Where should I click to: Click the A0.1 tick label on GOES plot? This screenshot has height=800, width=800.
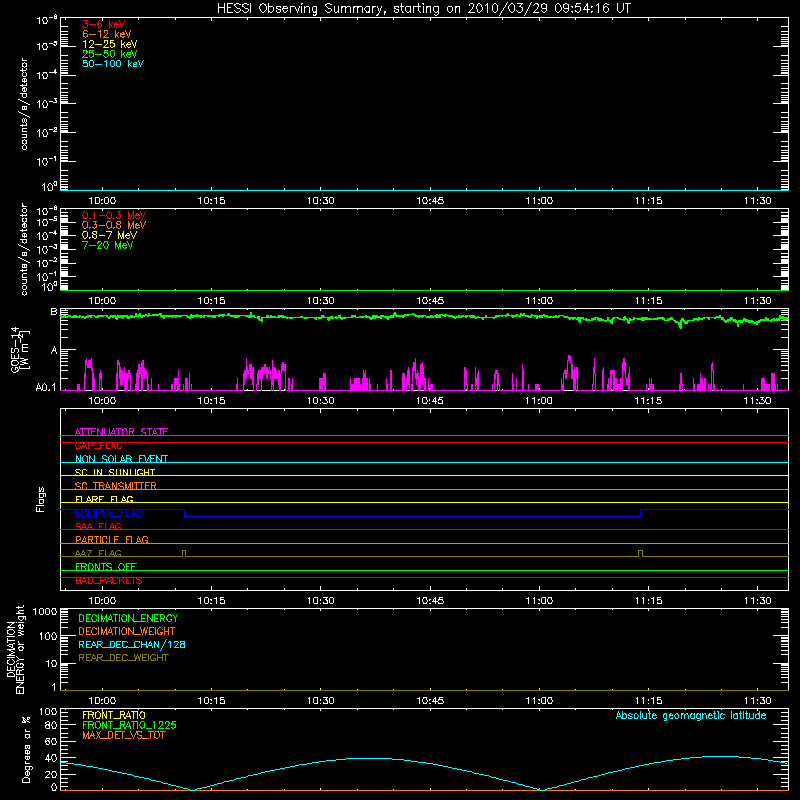click(x=46, y=388)
